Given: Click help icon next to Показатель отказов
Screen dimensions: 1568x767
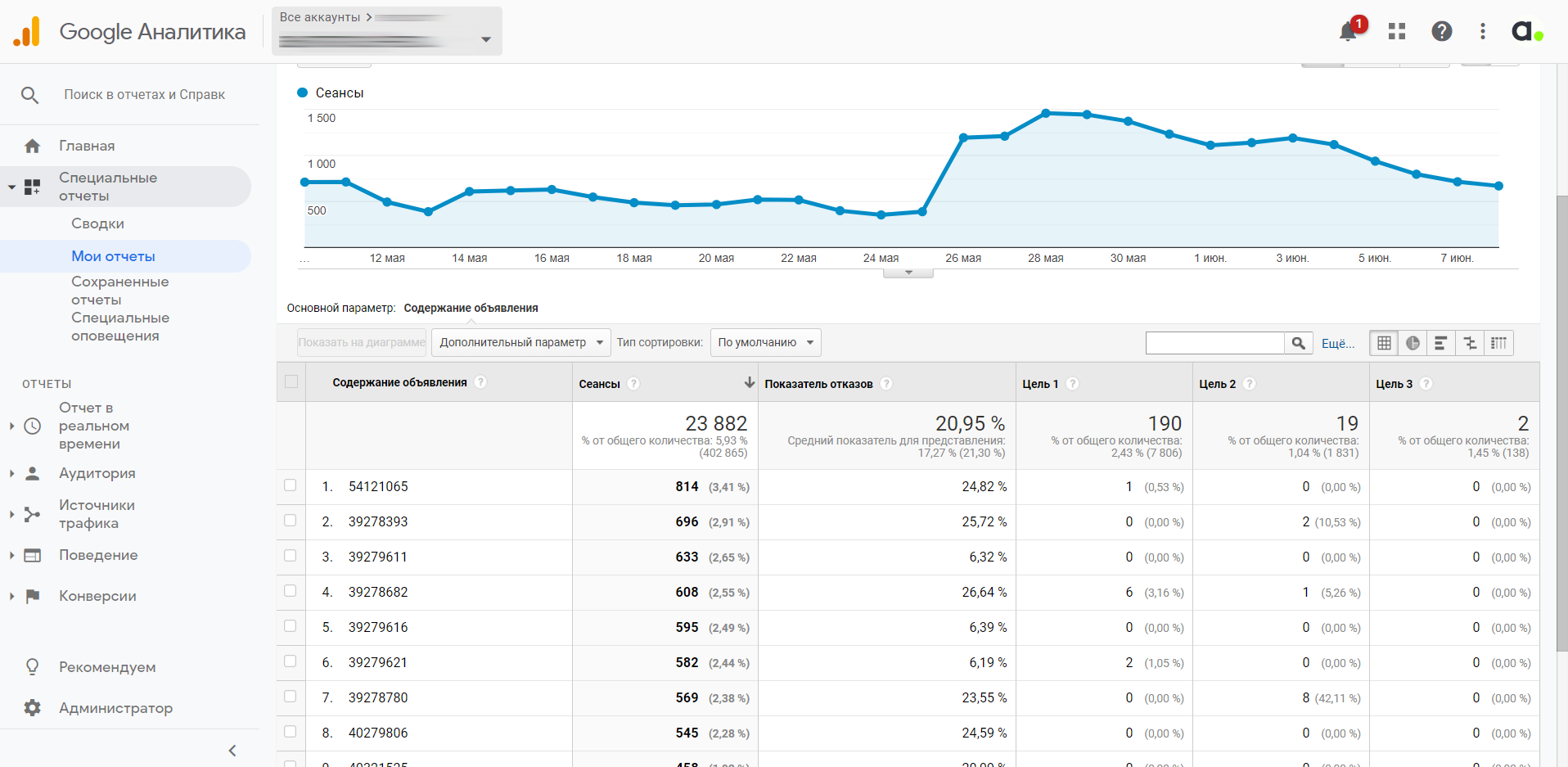Looking at the screenshot, I should [x=886, y=383].
